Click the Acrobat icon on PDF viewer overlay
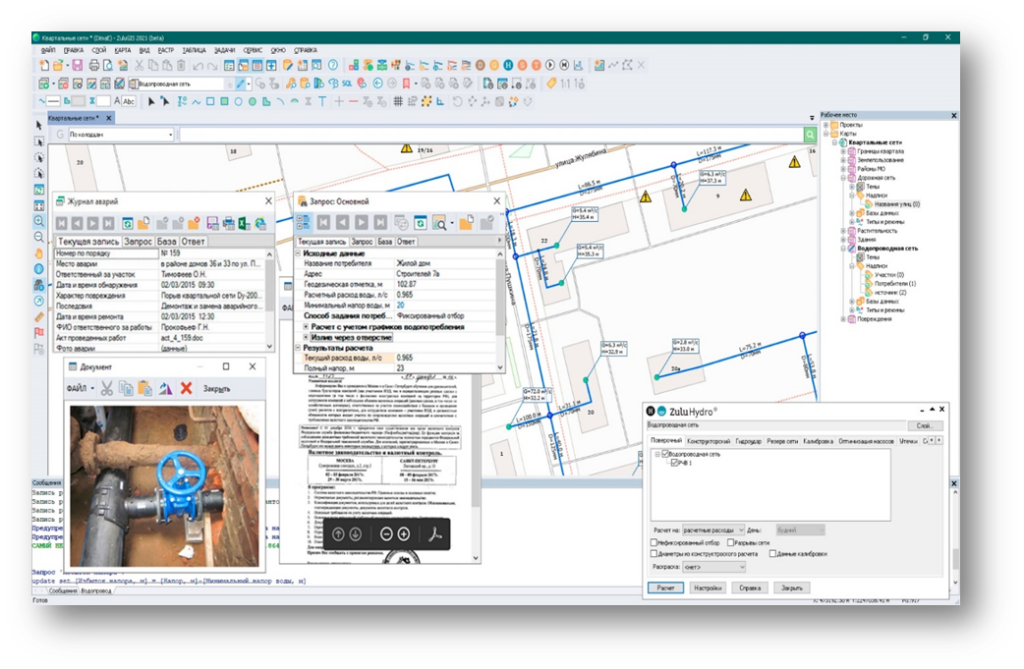The image size is (1024, 669). (435, 534)
